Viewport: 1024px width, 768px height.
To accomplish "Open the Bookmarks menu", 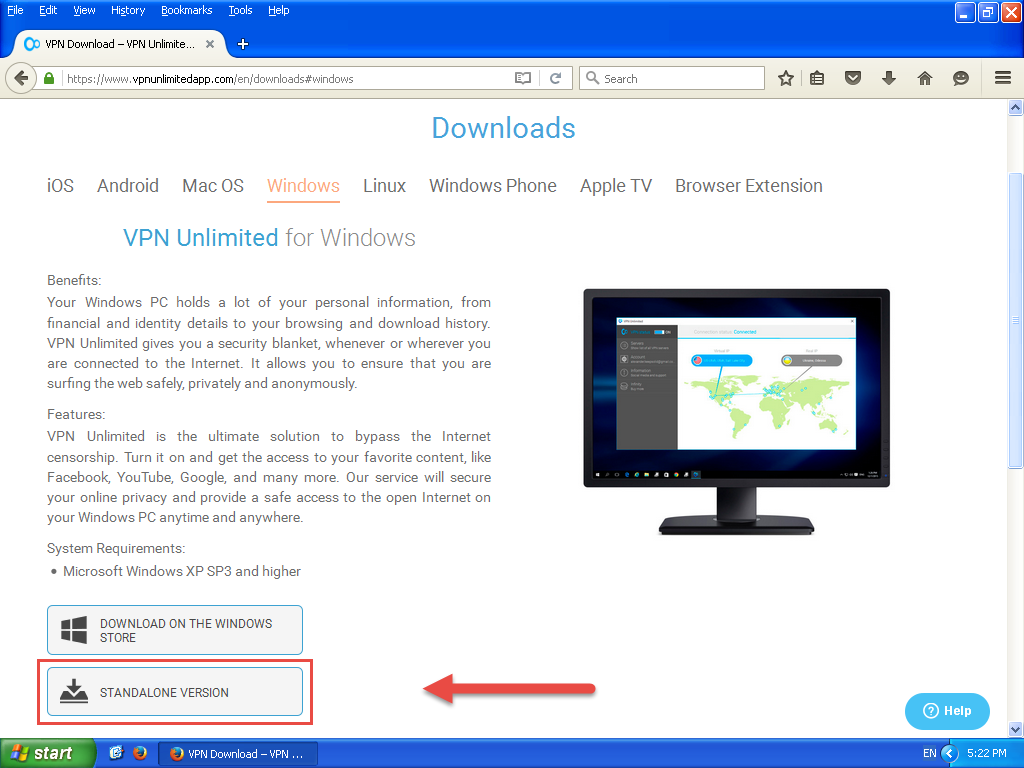I will [x=187, y=10].
